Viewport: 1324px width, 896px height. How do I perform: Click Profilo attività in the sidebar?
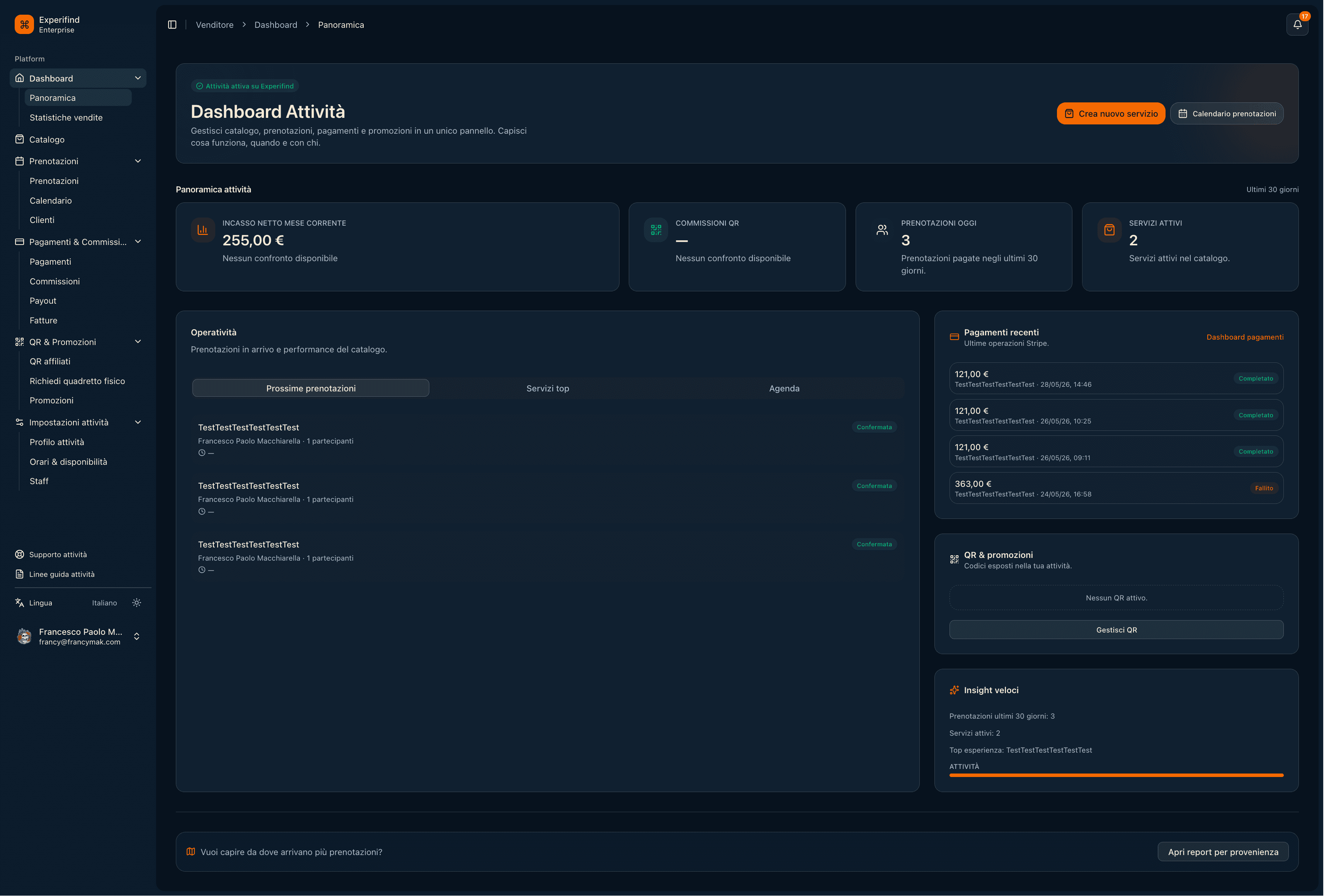click(x=78, y=442)
